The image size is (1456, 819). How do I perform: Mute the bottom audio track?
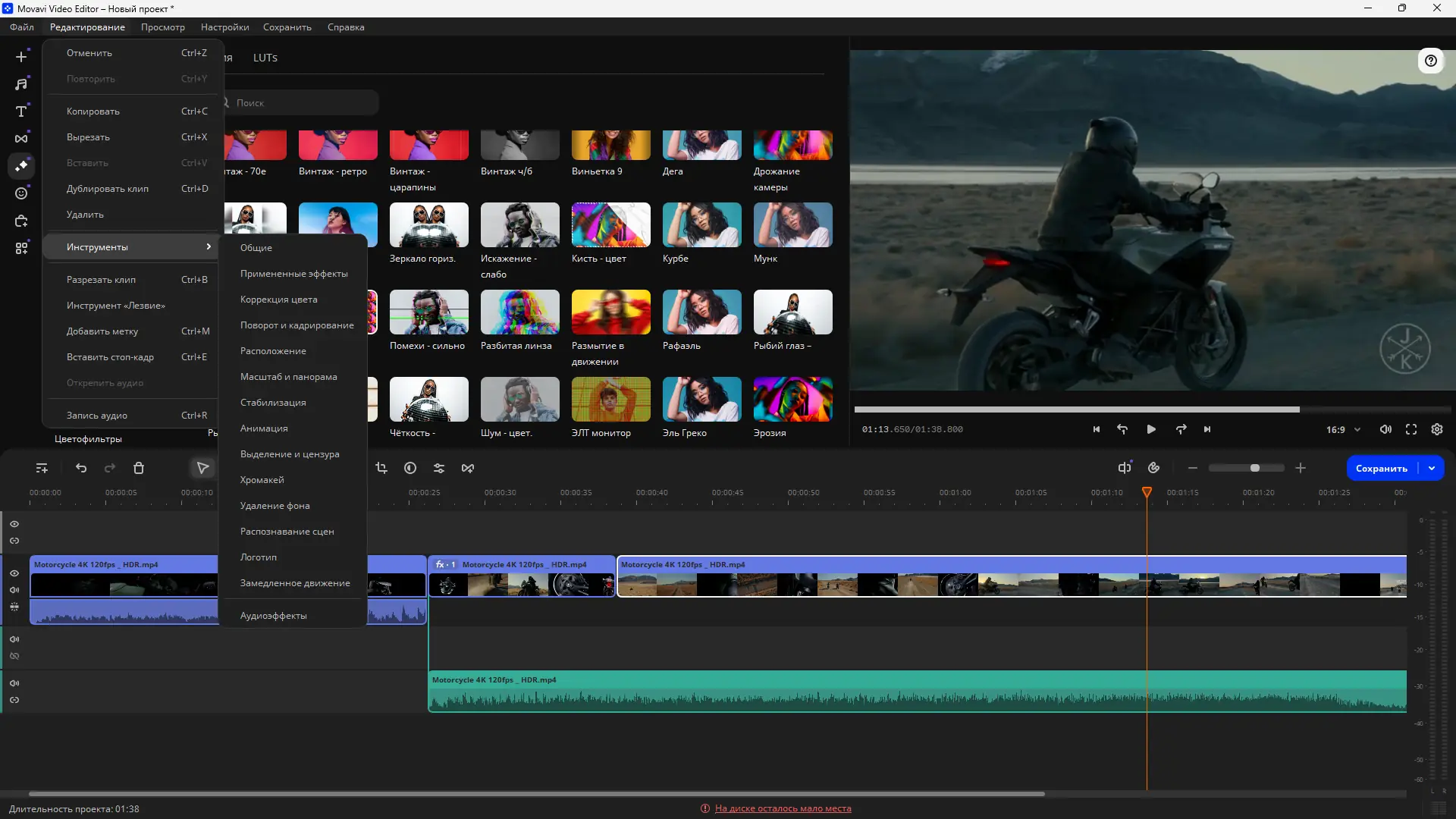click(x=14, y=683)
